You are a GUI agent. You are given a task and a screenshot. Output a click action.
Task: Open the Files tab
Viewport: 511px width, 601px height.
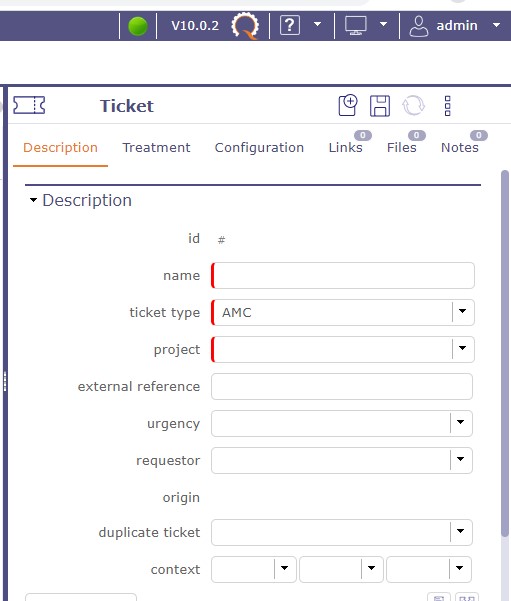click(x=401, y=148)
